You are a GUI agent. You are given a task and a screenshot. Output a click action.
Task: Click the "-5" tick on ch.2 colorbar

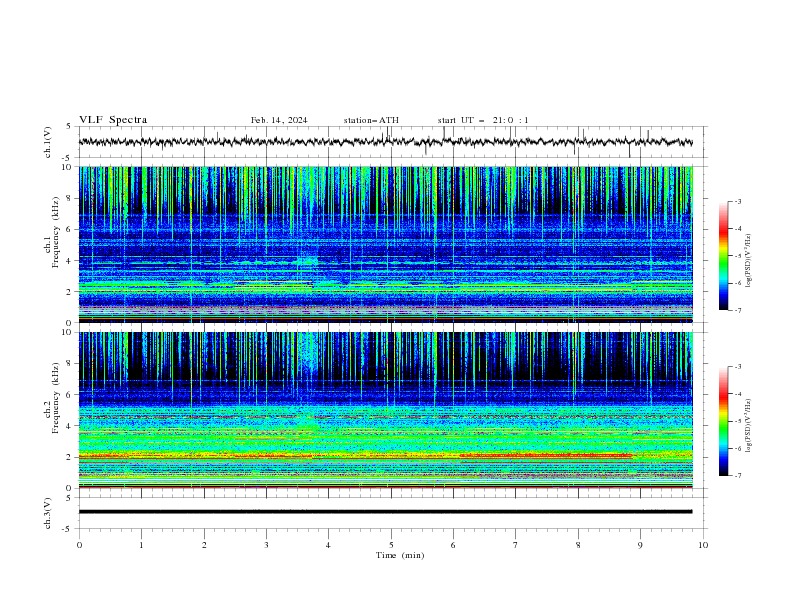(737, 421)
